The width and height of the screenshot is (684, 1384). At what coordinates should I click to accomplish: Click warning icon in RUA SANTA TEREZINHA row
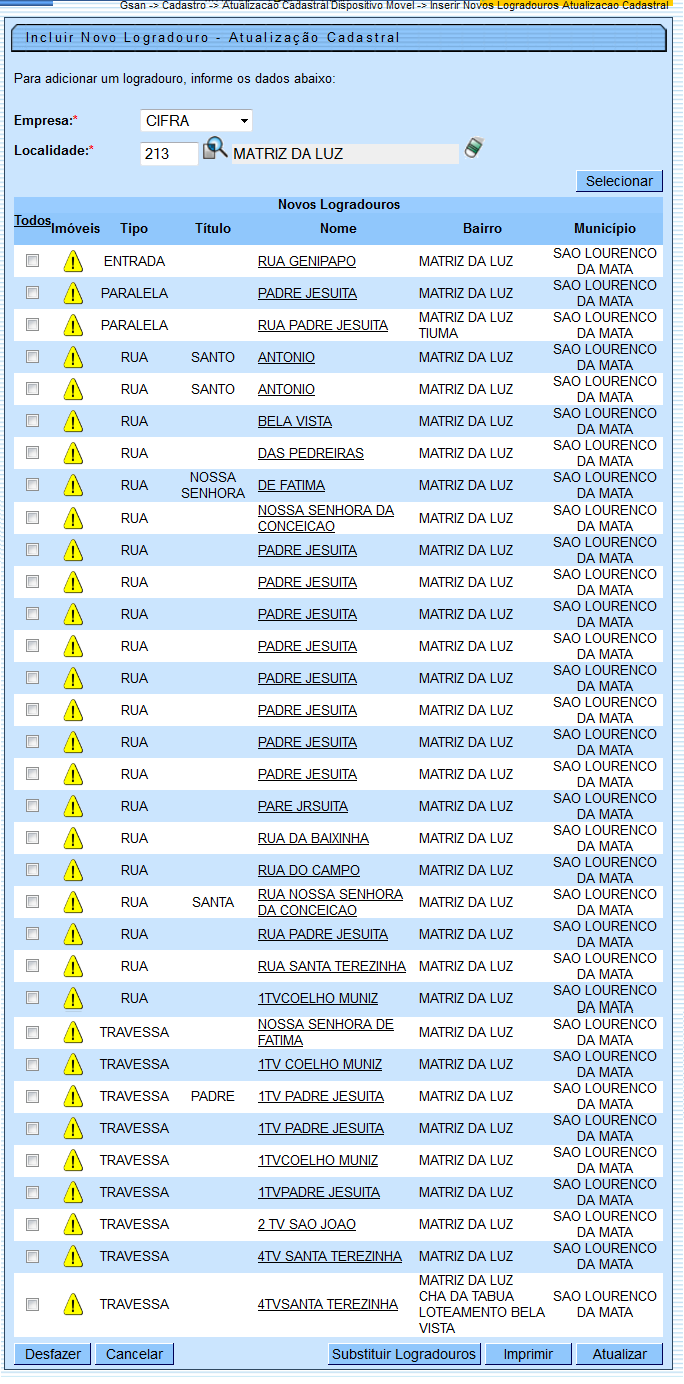pyautogui.click(x=73, y=966)
